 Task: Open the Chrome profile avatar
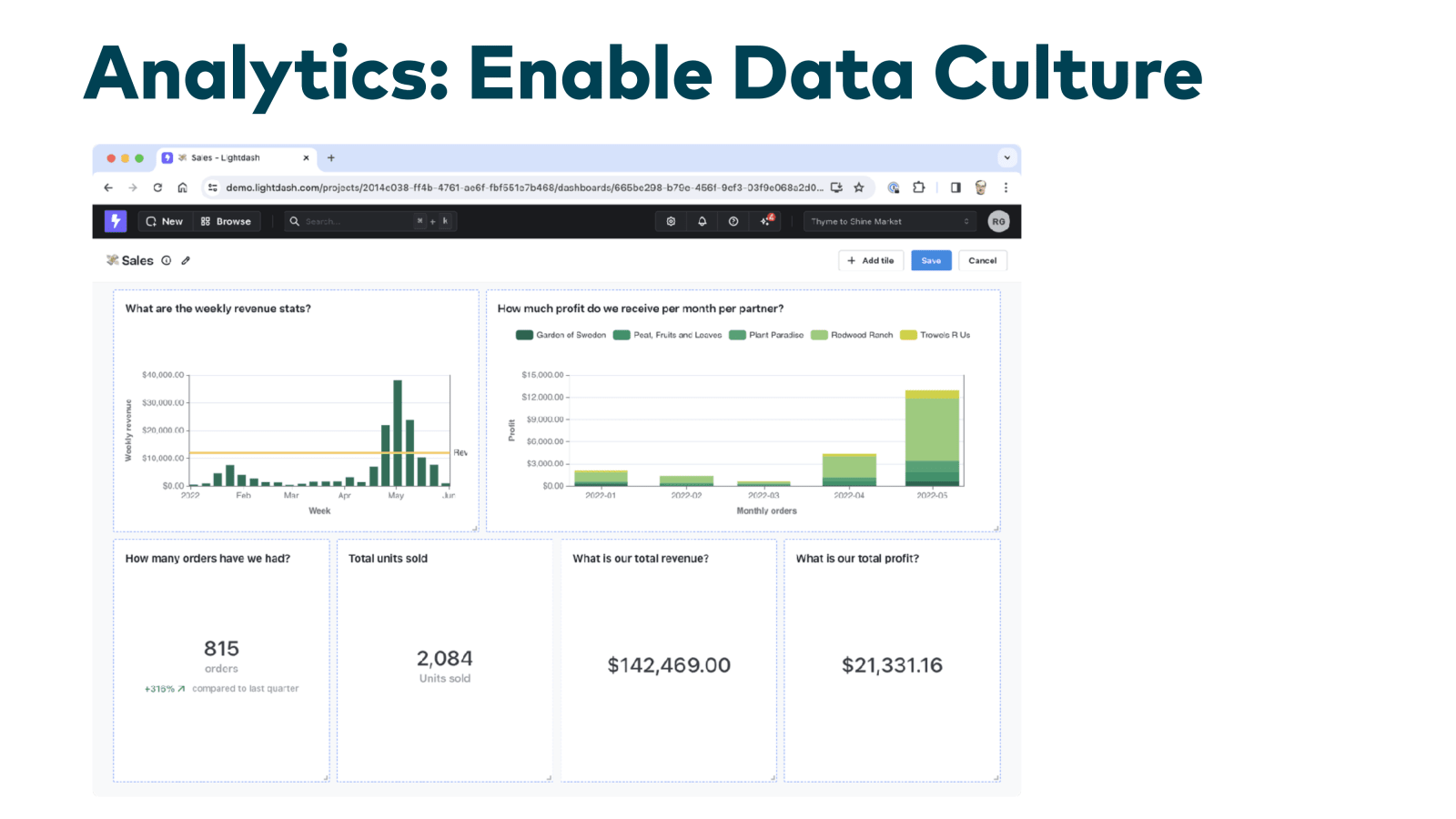(981, 187)
